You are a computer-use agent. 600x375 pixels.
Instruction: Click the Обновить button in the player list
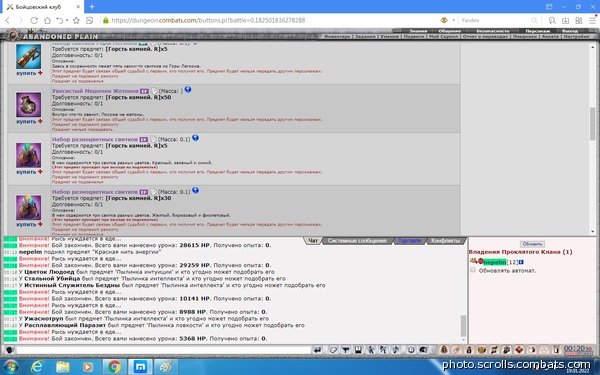pyautogui.click(x=532, y=244)
